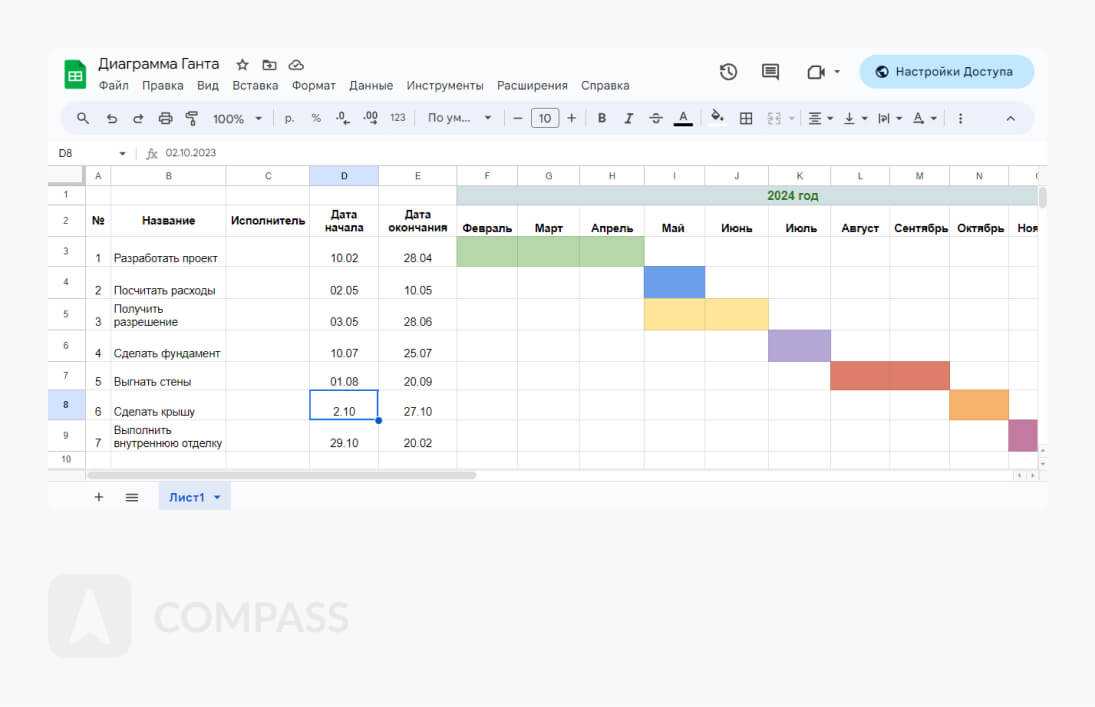Open the Расширения menu
The height and width of the screenshot is (707, 1095).
pyautogui.click(x=532, y=86)
